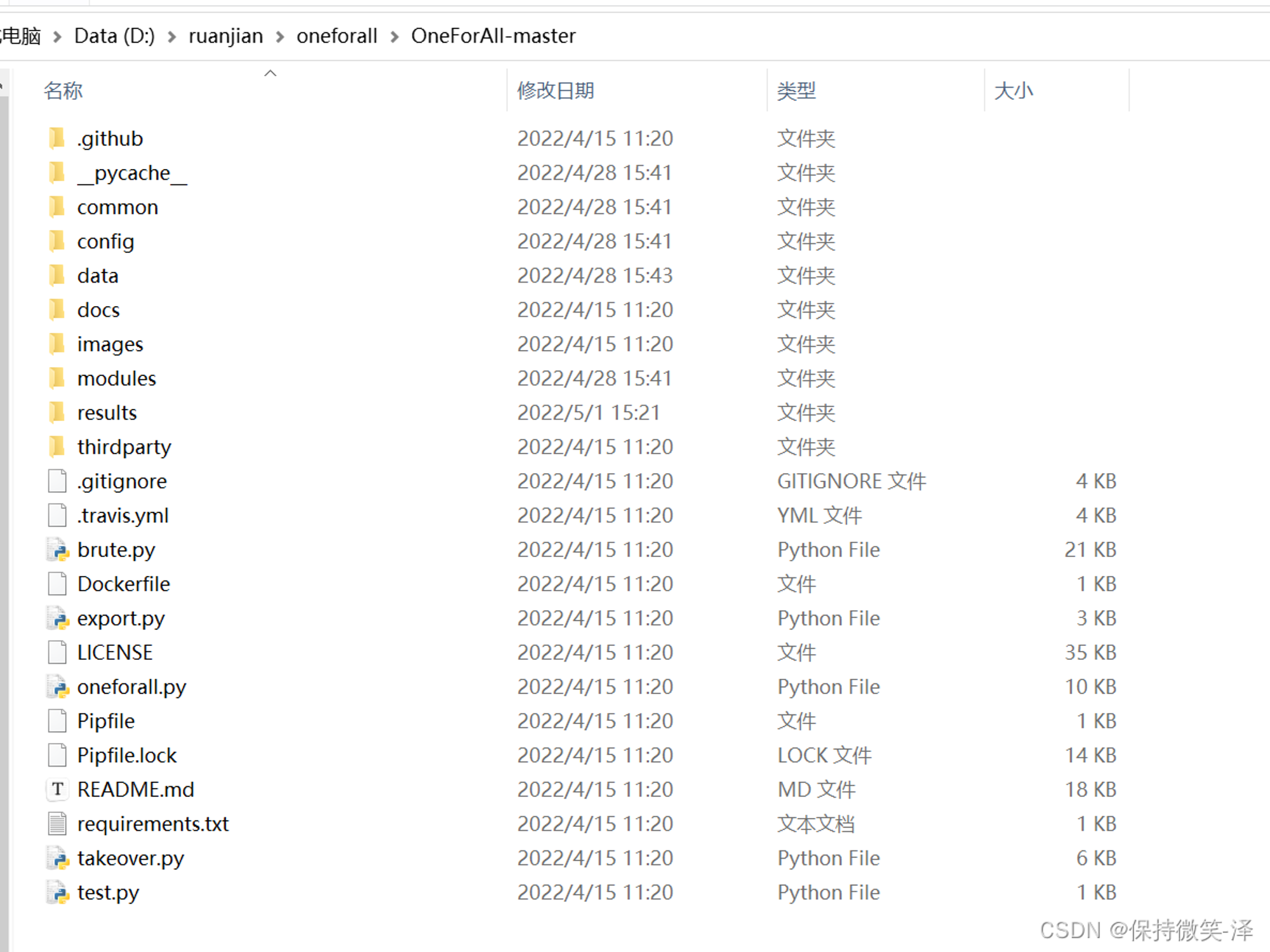Select the folder name modules
The width and height of the screenshot is (1270, 952).
pyautogui.click(x=117, y=378)
